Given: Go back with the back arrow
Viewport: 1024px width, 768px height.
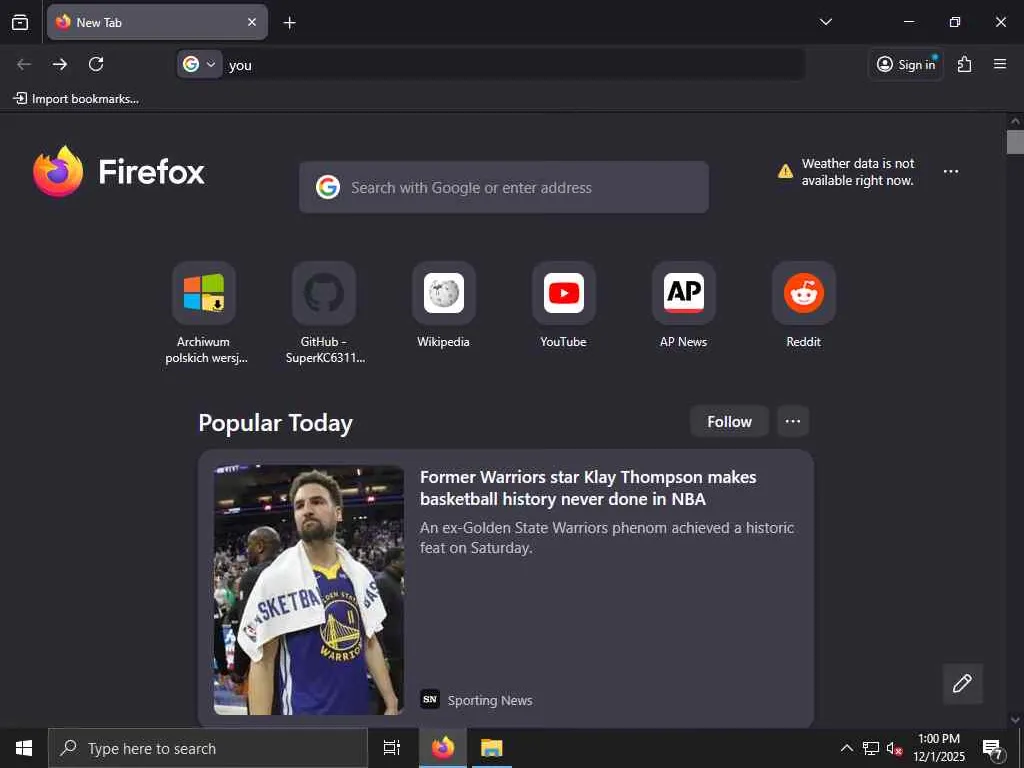Looking at the screenshot, I should 24,64.
